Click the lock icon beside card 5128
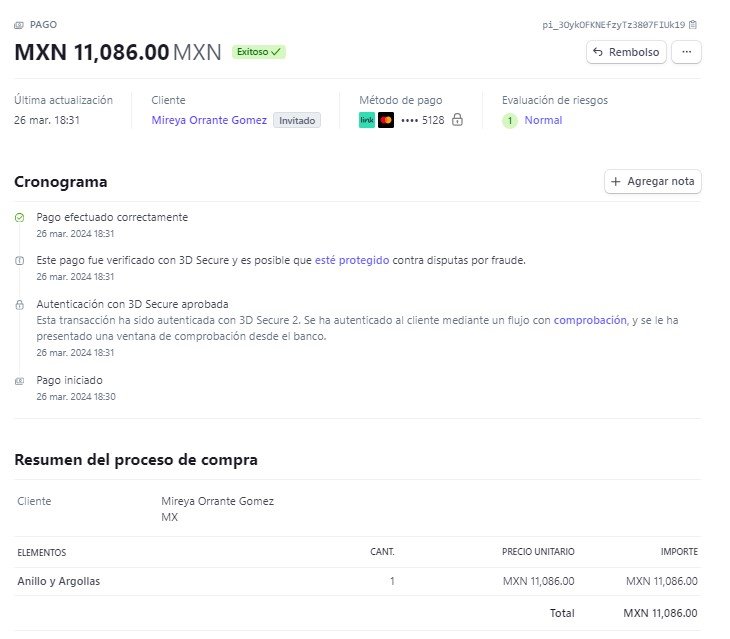Screen dimensions: 730x639 (x=457, y=120)
